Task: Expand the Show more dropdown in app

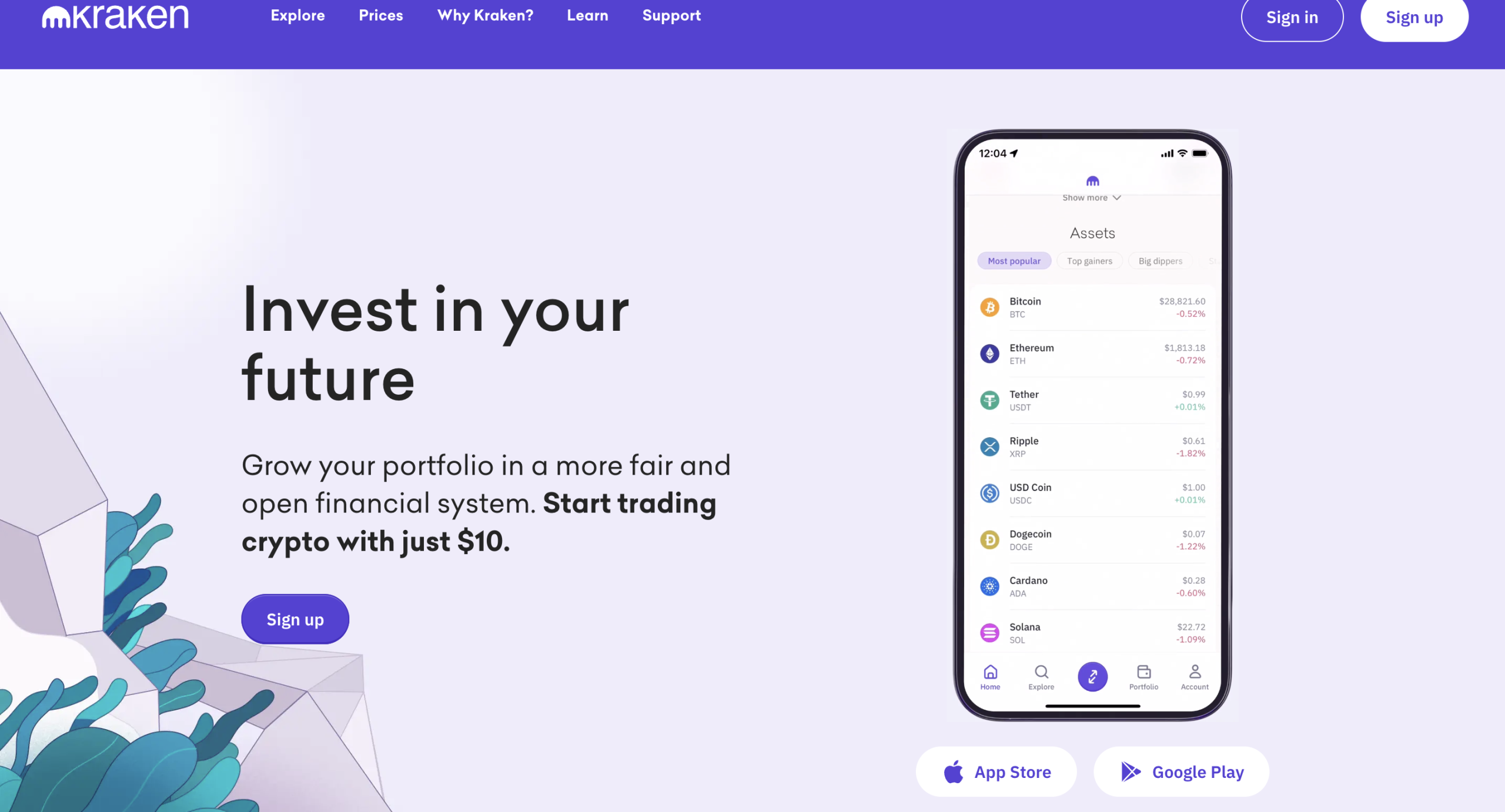Action: (1092, 197)
